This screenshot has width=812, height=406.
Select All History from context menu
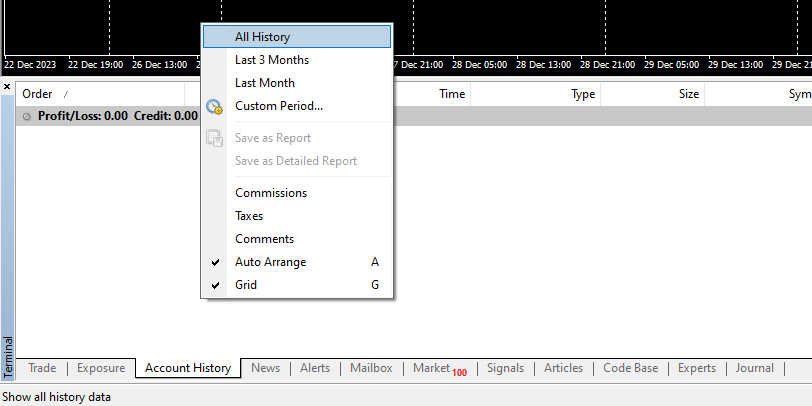click(262, 37)
